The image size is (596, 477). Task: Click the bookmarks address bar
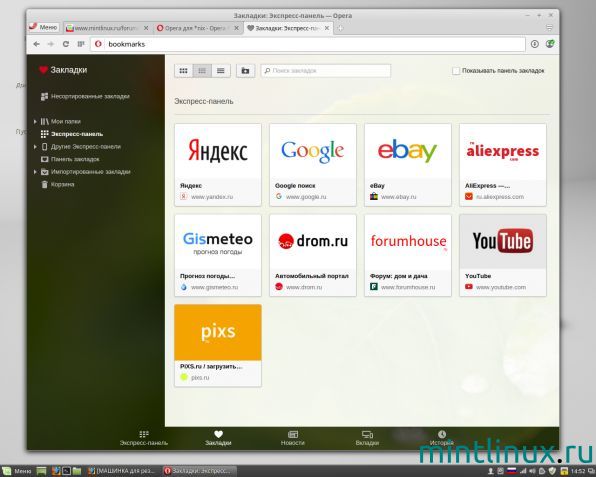pyautogui.click(x=308, y=44)
